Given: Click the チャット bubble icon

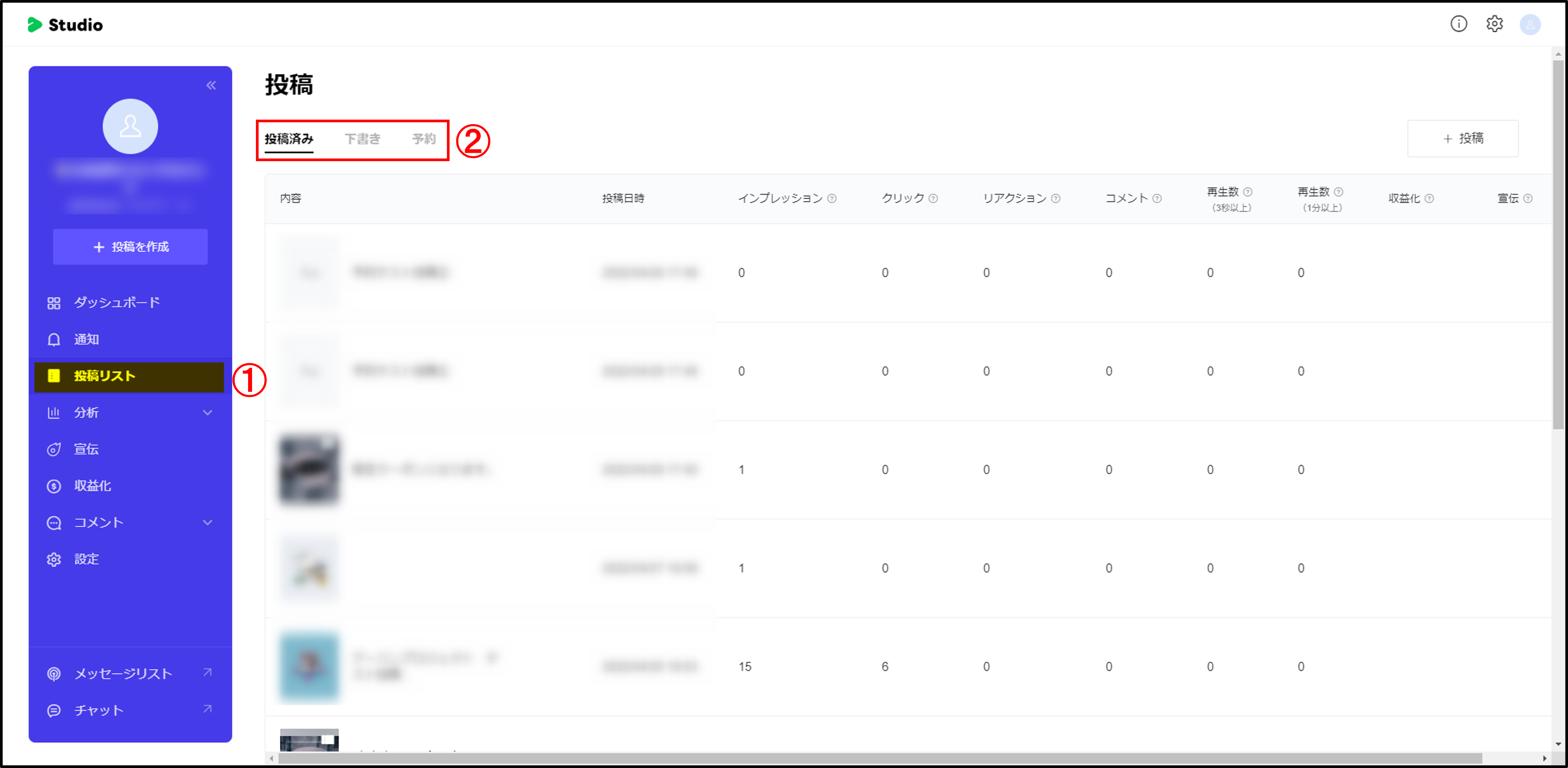Looking at the screenshot, I should tap(54, 710).
